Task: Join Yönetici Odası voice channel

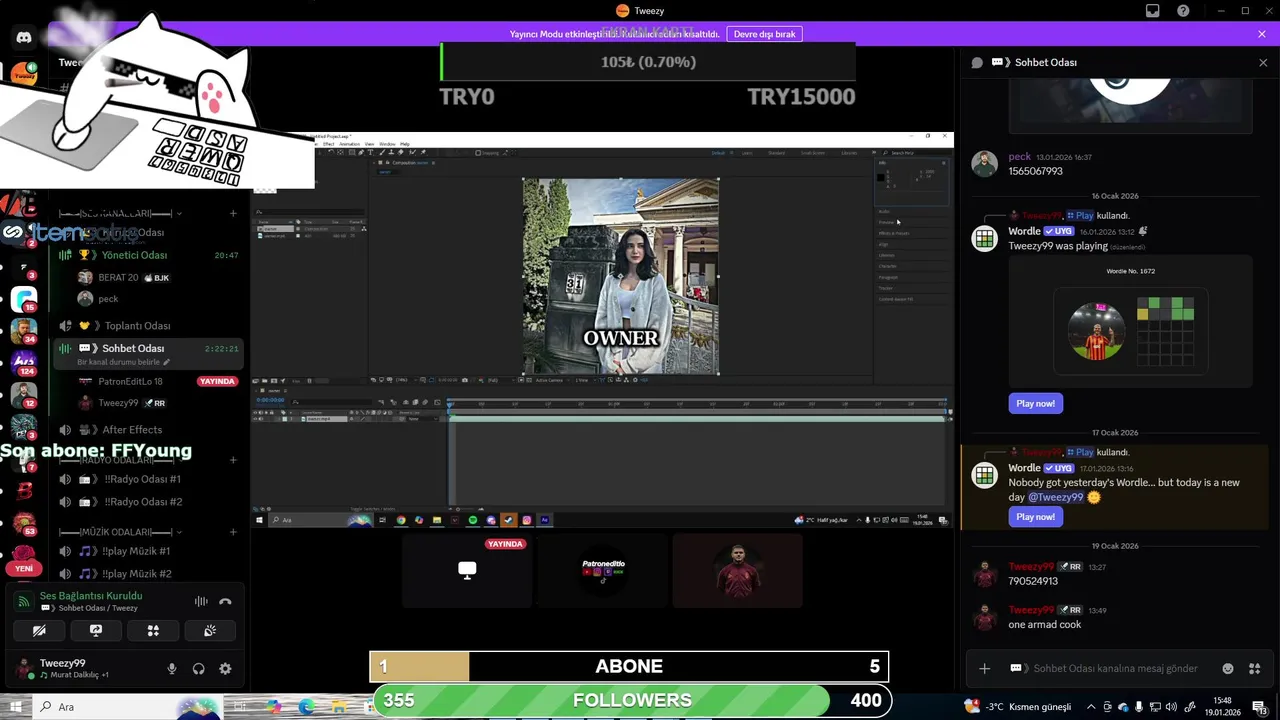Action: click(x=149, y=255)
